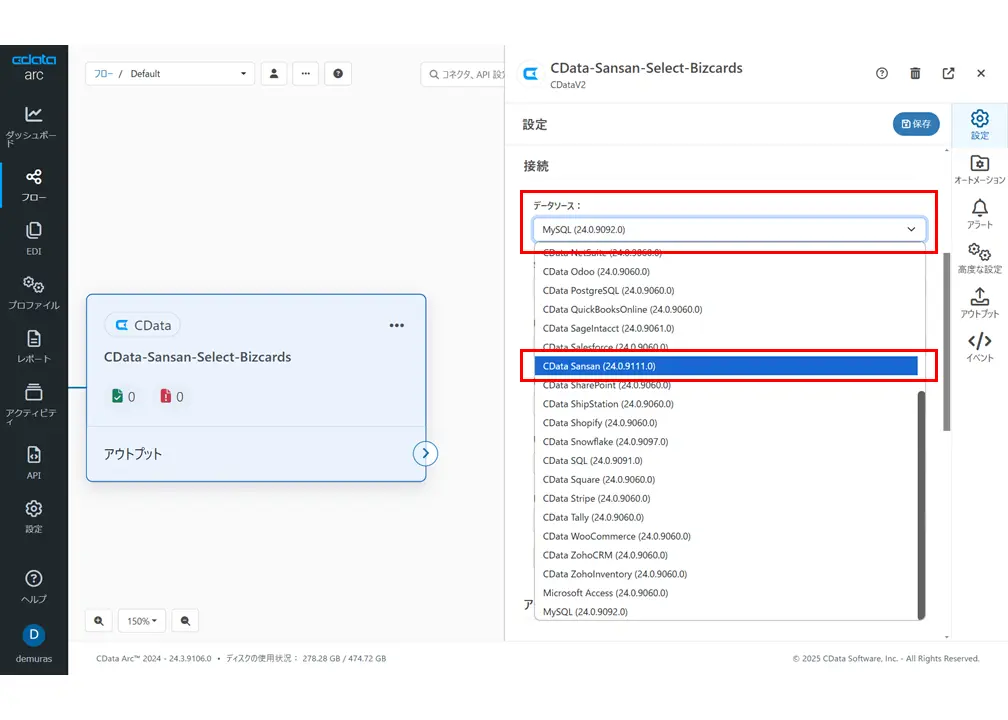The image size is (1008, 720).
Task: Select CData Sansan (24.0.9111.0) option
Action: coord(726,366)
